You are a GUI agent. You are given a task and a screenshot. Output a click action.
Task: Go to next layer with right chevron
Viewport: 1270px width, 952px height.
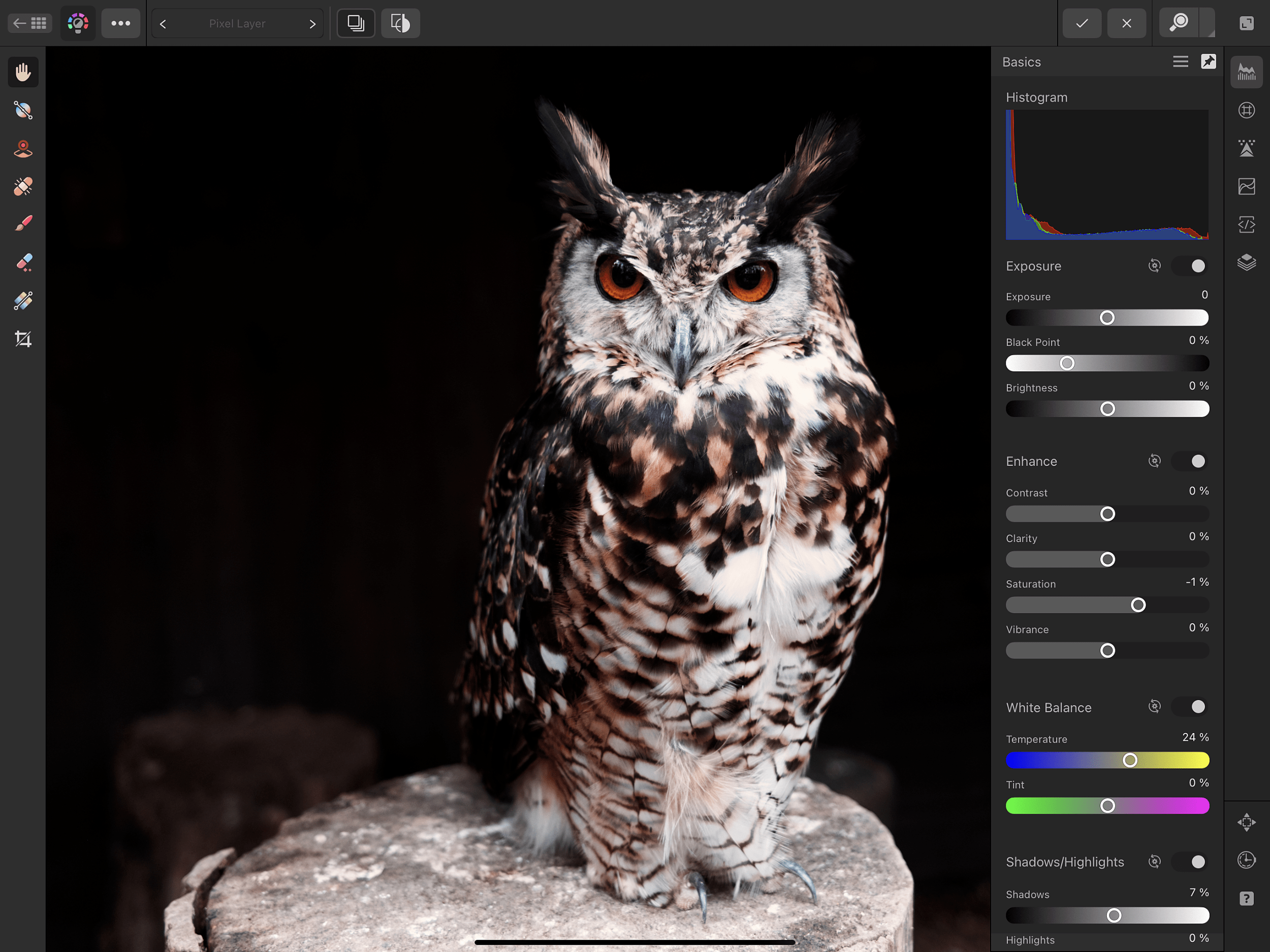pos(312,24)
